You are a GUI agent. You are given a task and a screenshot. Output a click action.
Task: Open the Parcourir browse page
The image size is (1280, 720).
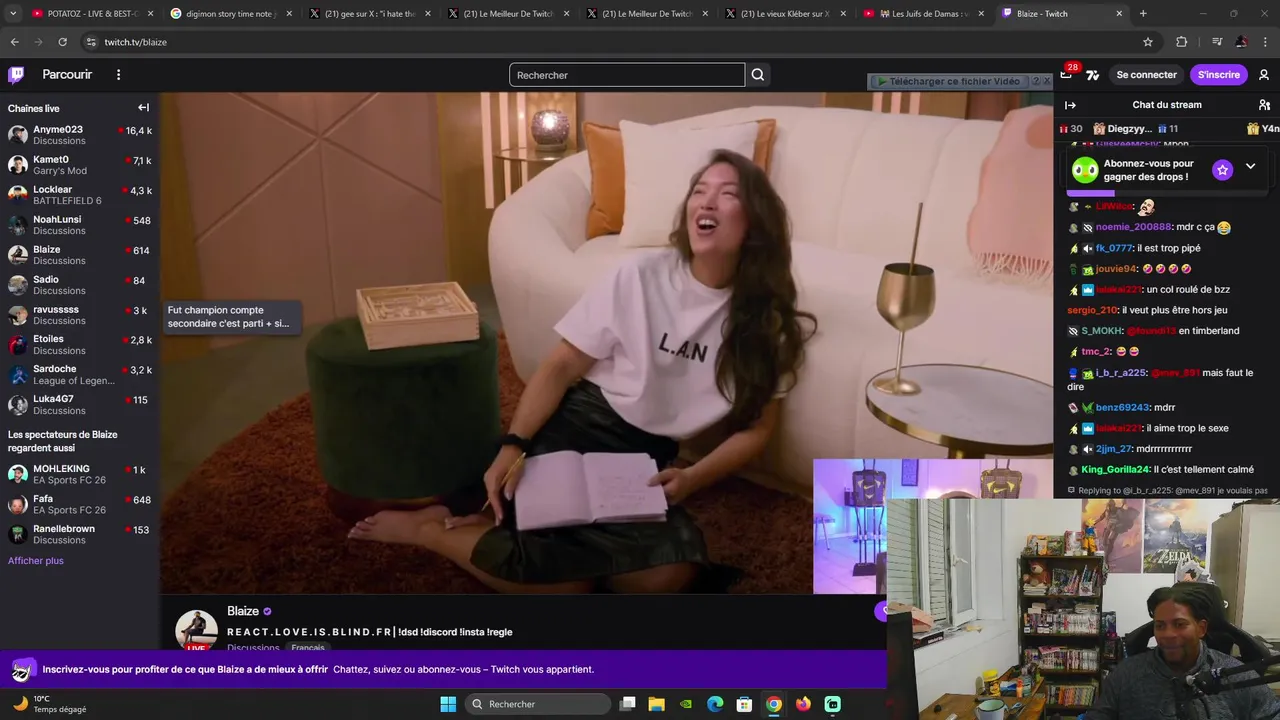[67, 75]
